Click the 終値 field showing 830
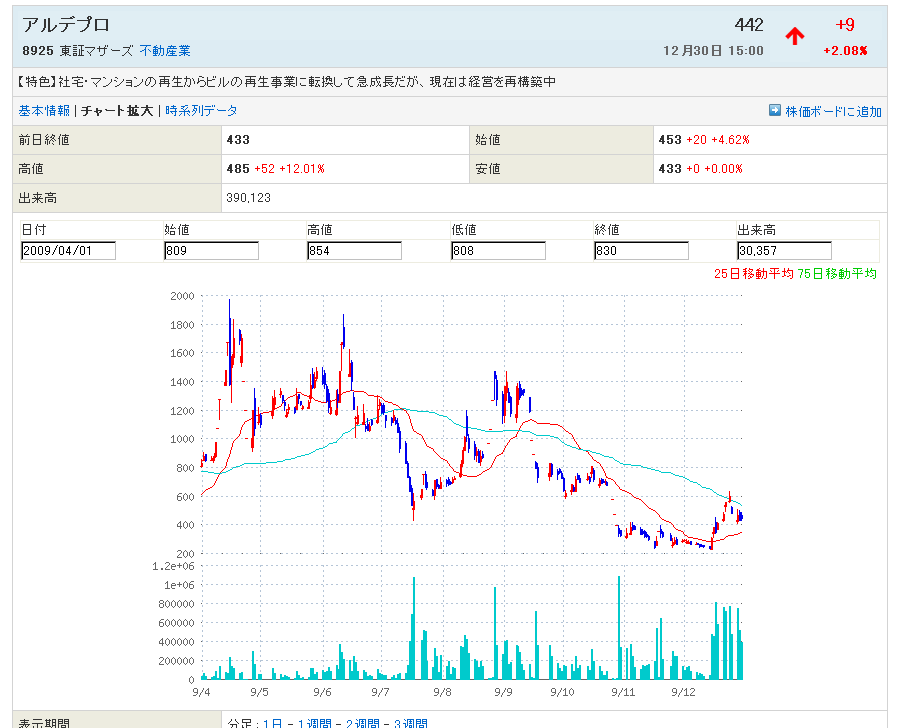This screenshot has height=728, width=903. pos(641,251)
